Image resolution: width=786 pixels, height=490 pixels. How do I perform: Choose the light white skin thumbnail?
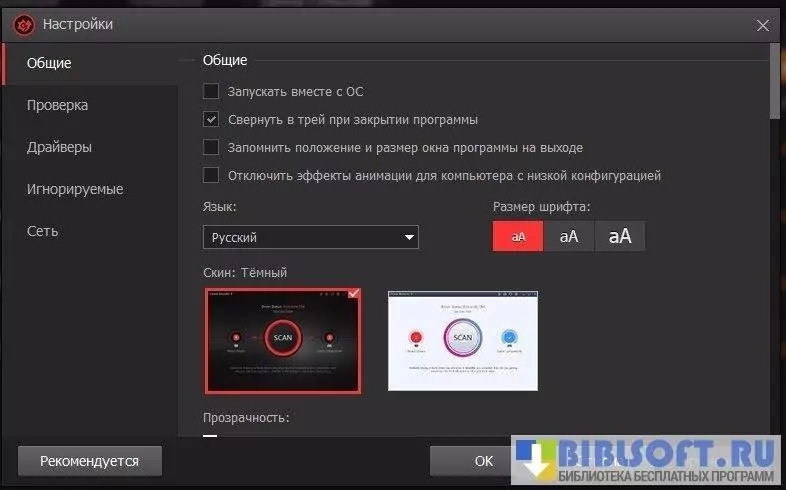click(x=462, y=340)
